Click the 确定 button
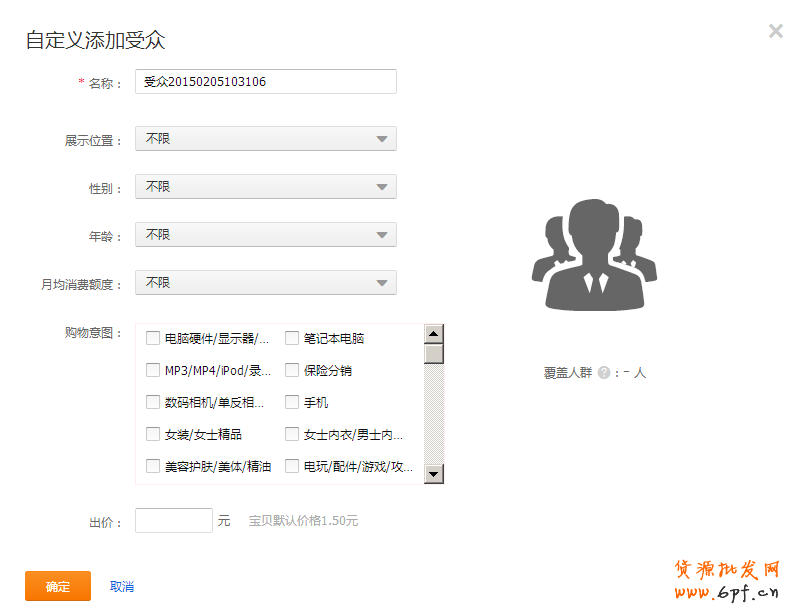This screenshot has width=789, height=614. pos(58,586)
